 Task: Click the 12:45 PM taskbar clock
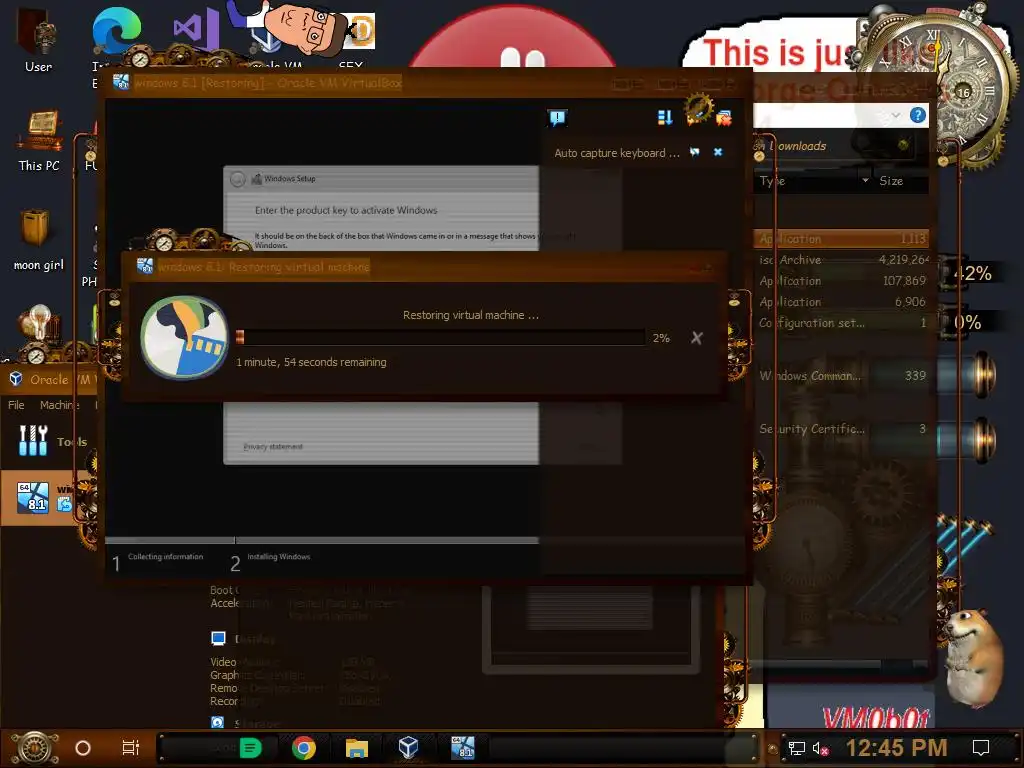coord(896,748)
